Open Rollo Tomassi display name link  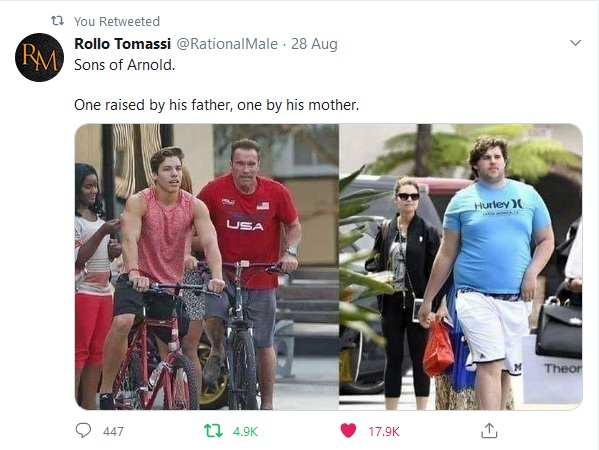(x=122, y=44)
